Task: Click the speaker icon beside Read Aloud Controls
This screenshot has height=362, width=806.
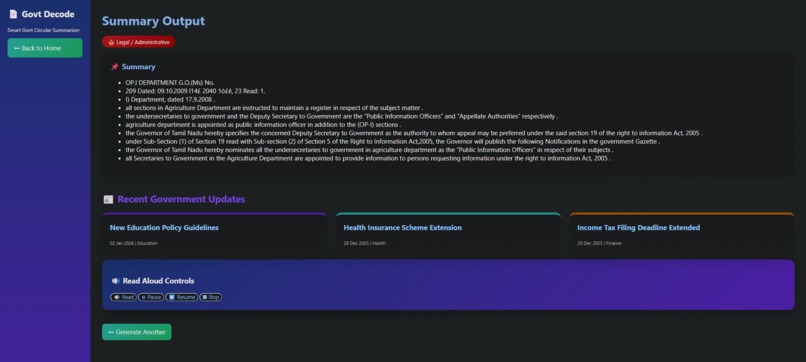Action: pyautogui.click(x=116, y=281)
